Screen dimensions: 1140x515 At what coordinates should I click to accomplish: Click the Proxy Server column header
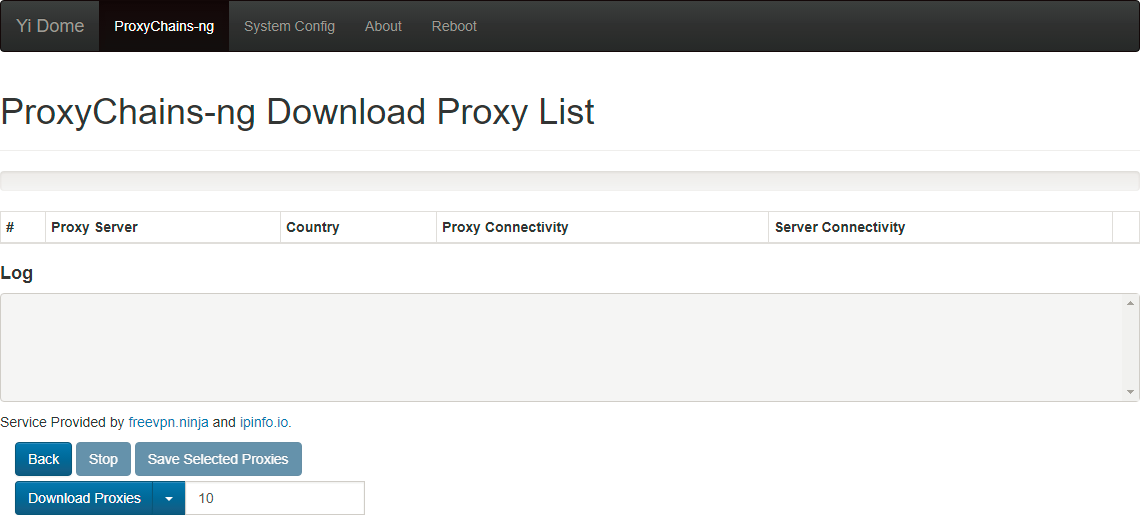[163, 227]
